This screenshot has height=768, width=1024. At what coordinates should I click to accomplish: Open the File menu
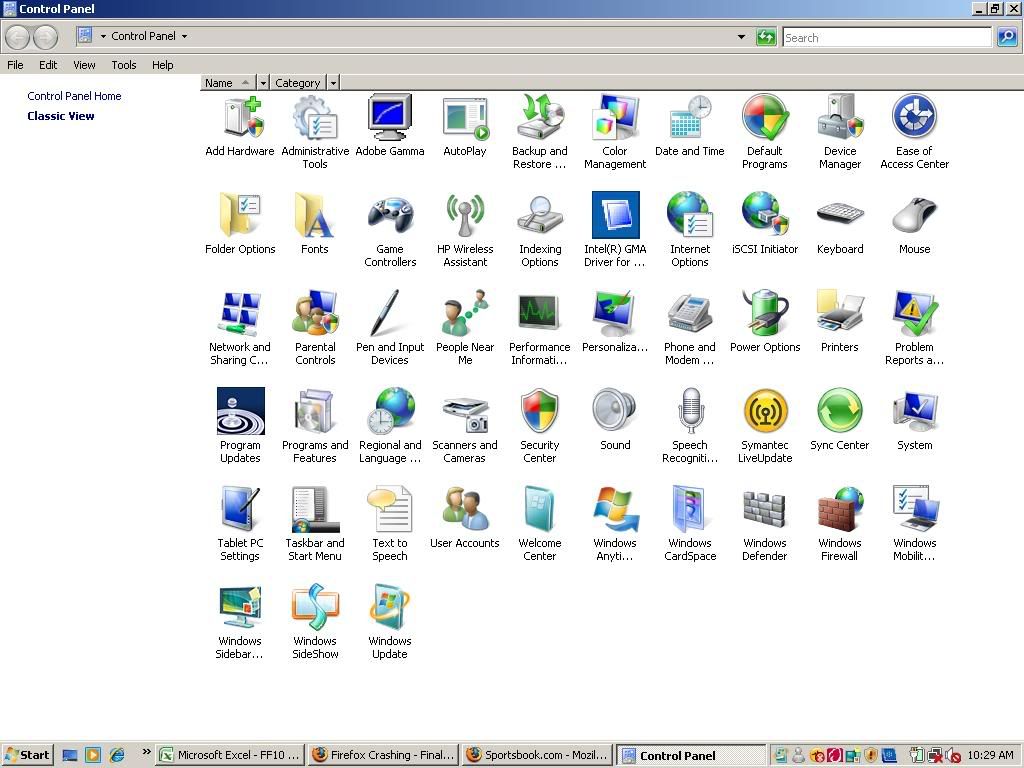15,65
